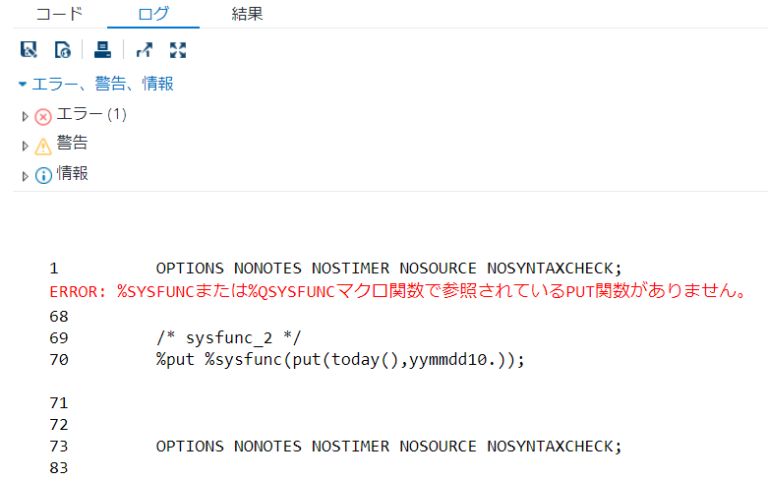Print the log using printer icon
The height and width of the screenshot is (480, 768).
click(x=102, y=50)
